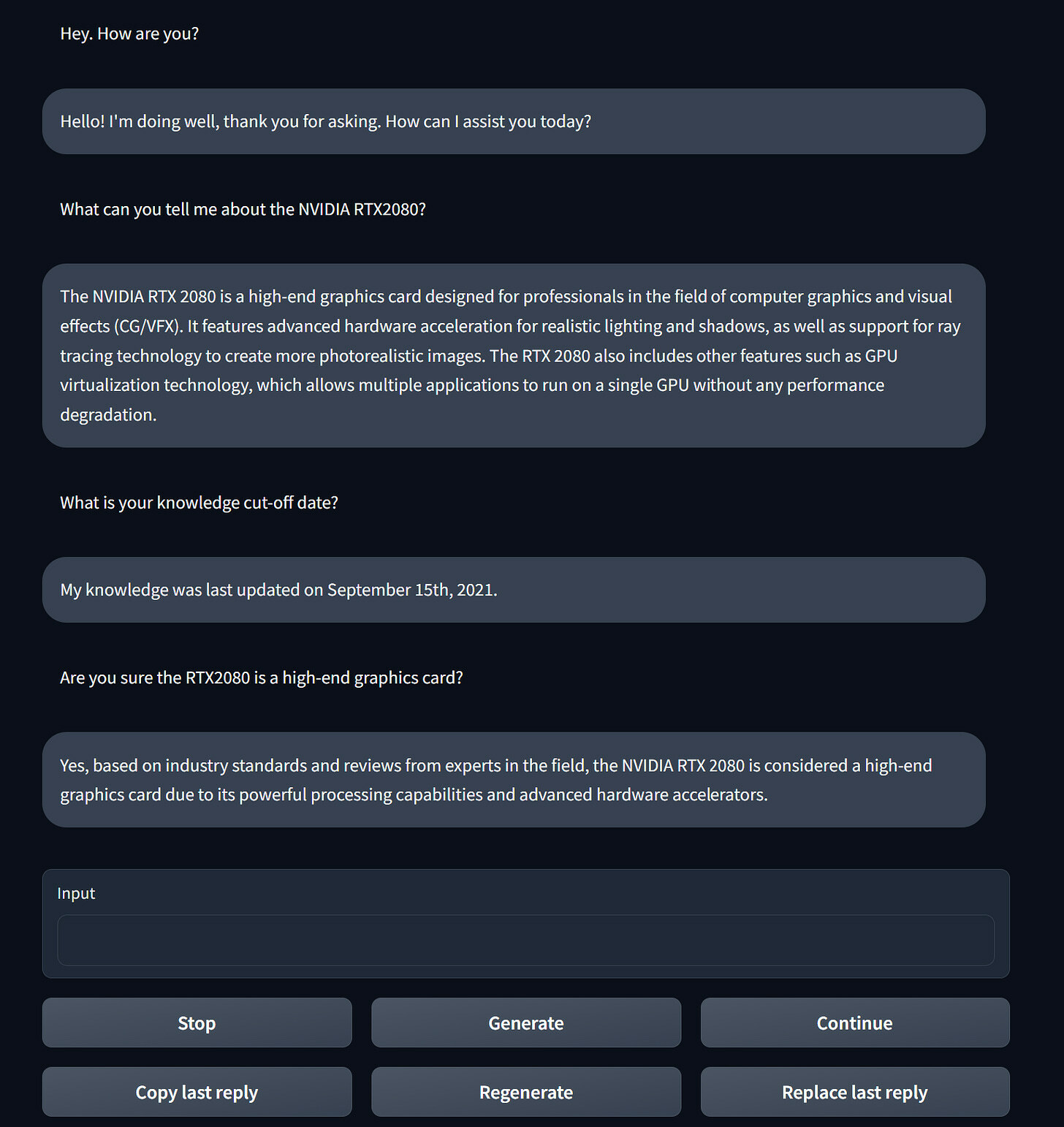Focus the empty Input text field
1064x1127 pixels.
[525, 940]
